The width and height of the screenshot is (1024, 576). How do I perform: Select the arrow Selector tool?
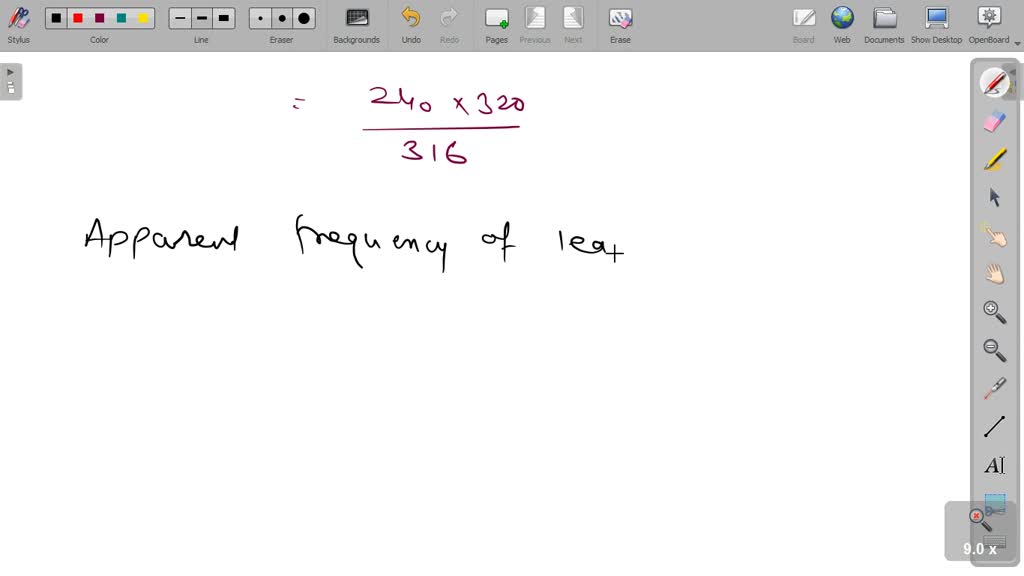coord(993,197)
